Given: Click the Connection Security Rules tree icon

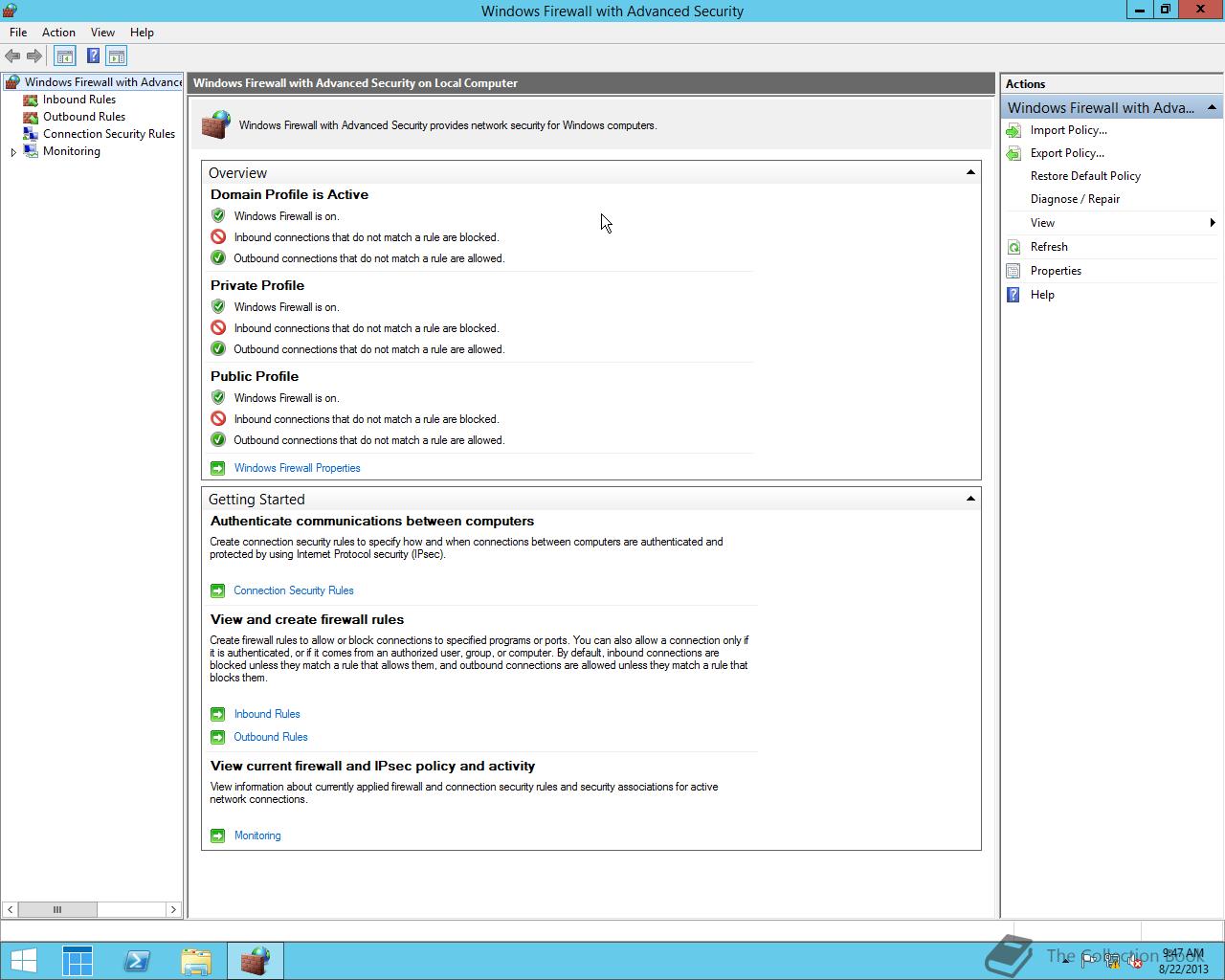Looking at the screenshot, I should pos(31,134).
